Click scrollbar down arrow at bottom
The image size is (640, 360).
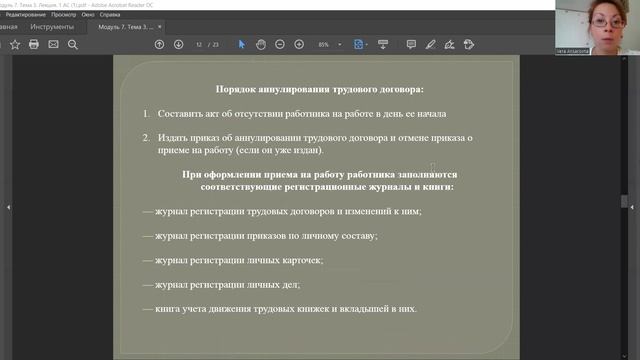coord(624,356)
